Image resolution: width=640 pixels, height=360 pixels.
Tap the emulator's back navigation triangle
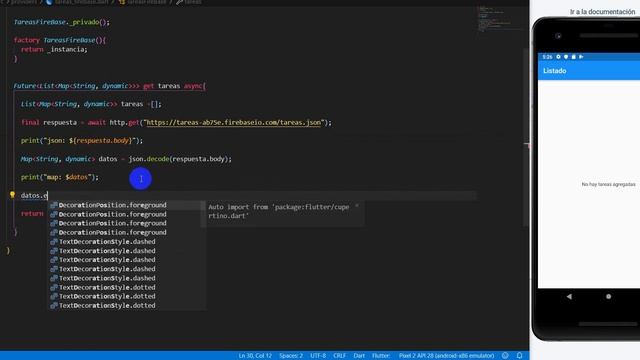(x=569, y=297)
